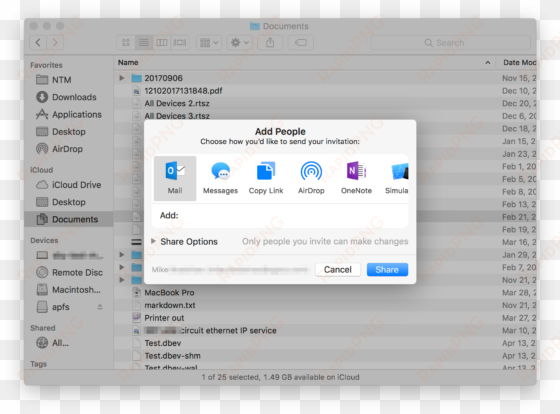Click the Add recipients field
560x414 pixels.
[280, 215]
